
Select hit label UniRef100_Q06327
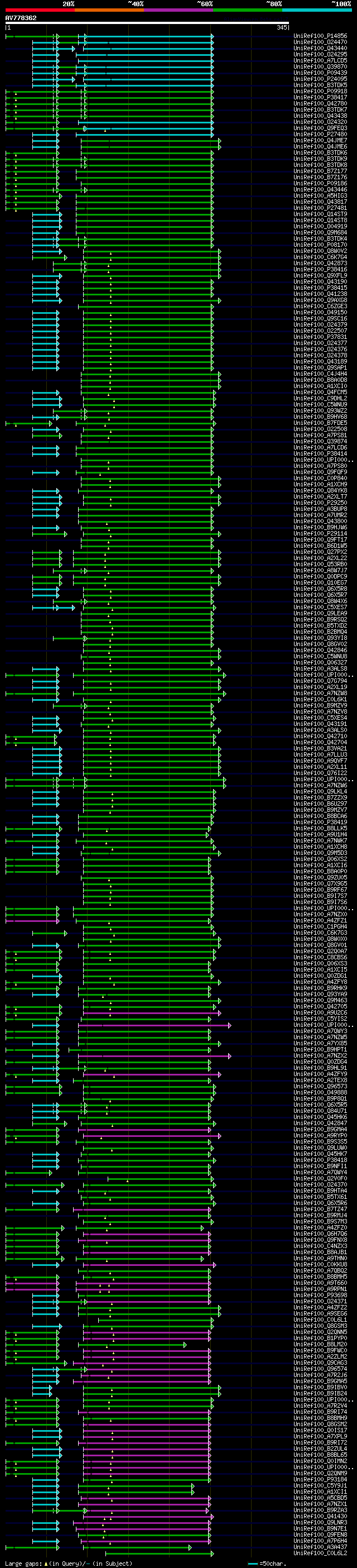coord(321,662)
